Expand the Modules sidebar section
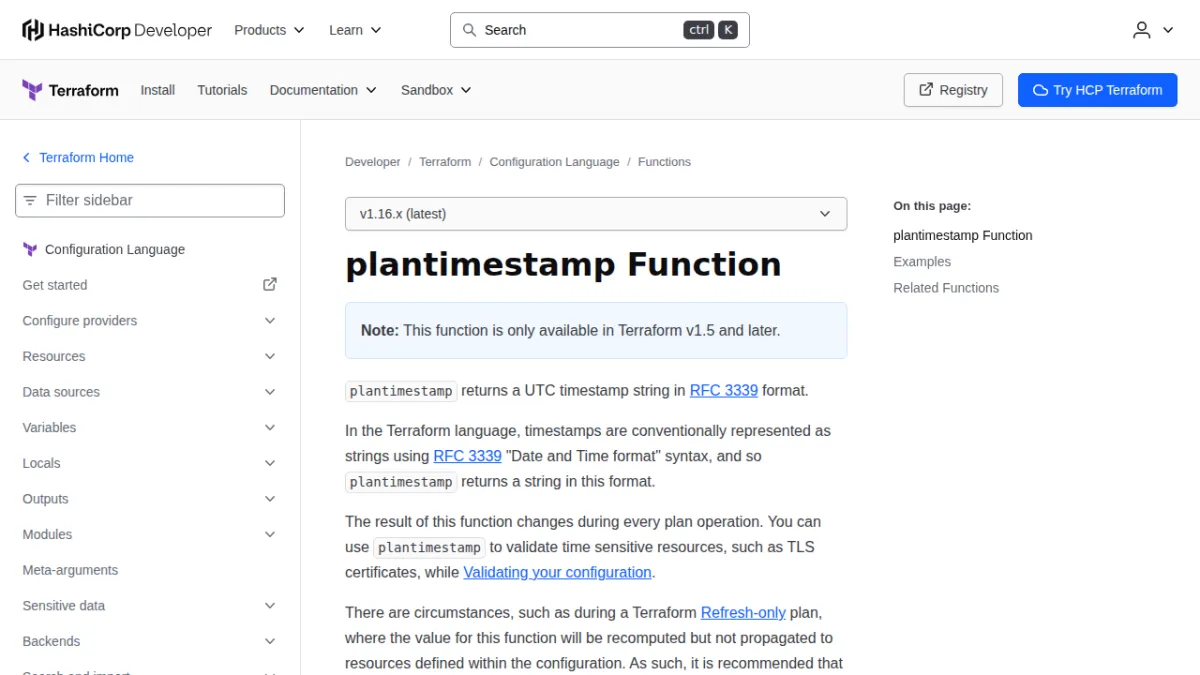The width and height of the screenshot is (1200, 675). pyautogui.click(x=150, y=534)
